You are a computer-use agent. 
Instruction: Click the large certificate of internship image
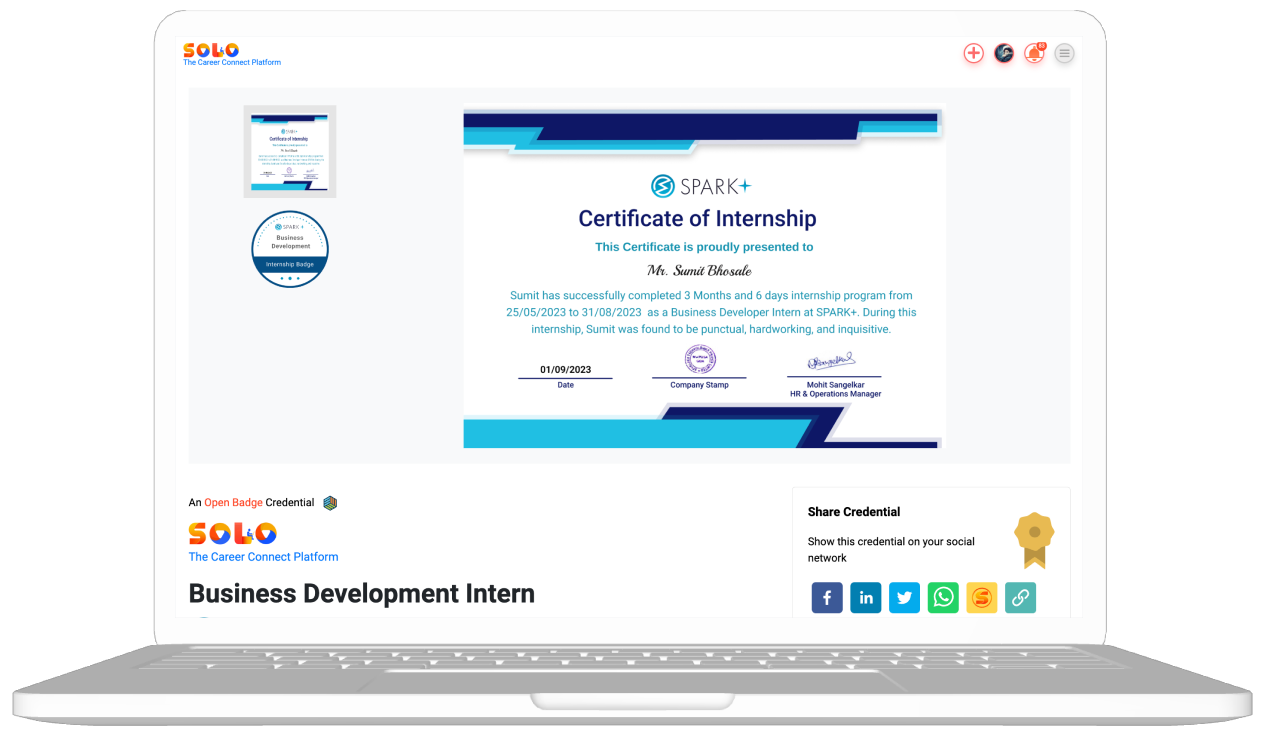click(x=703, y=278)
